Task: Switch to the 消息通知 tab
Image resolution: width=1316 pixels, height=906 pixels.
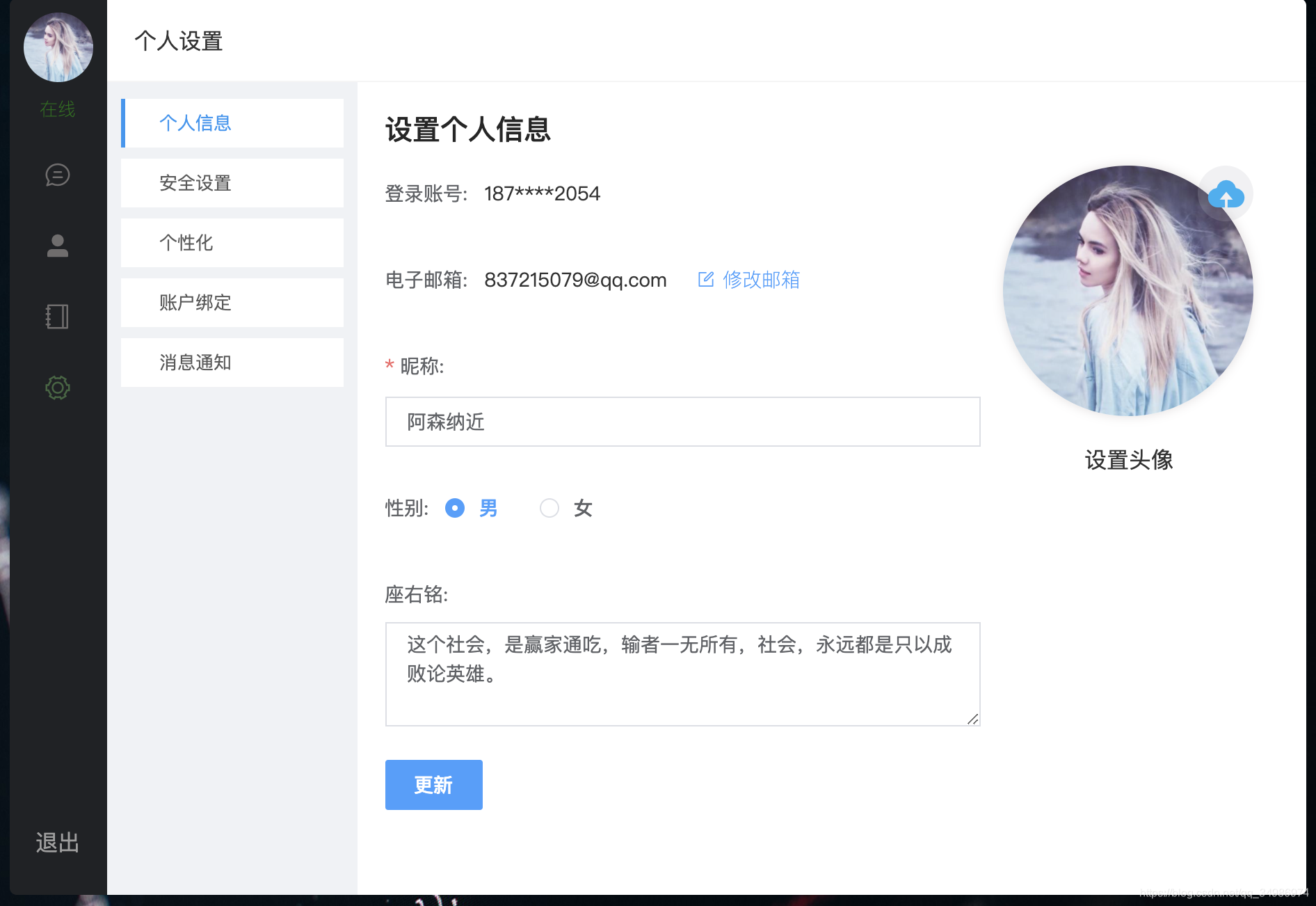Action: pyautogui.click(x=232, y=363)
